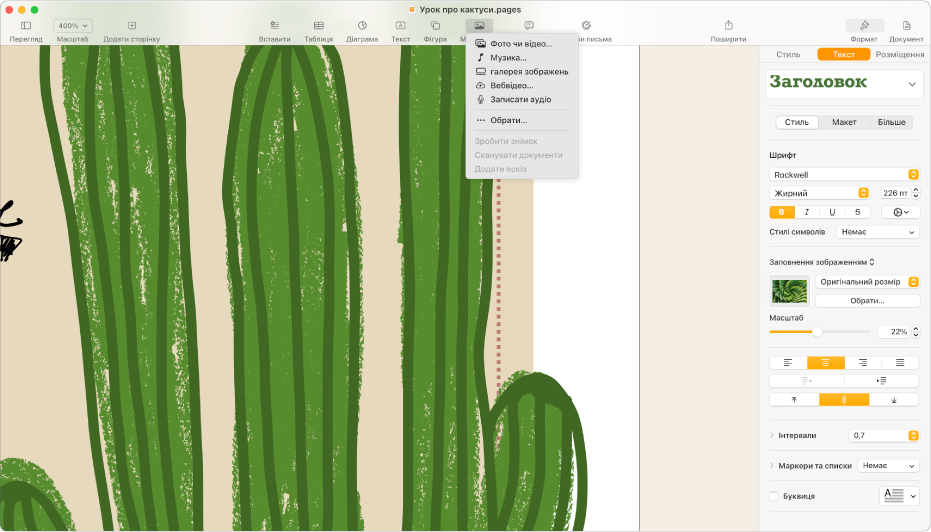This screenshot has width=931, height=532.
Task: Open the Заповнення зображенням fill type popup
Action: pos(822,262)
